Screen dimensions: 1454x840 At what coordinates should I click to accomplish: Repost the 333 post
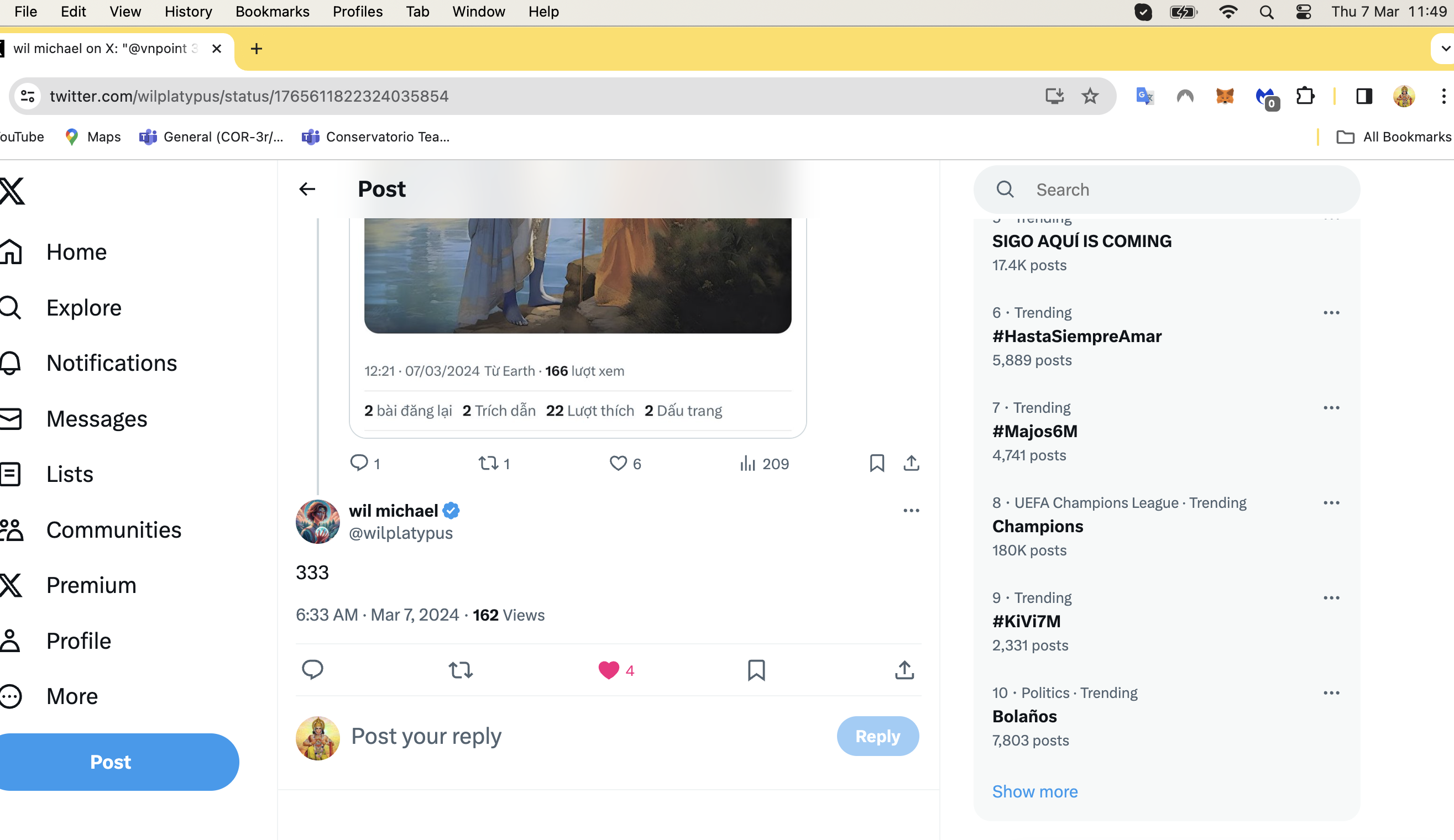(461, 670)
